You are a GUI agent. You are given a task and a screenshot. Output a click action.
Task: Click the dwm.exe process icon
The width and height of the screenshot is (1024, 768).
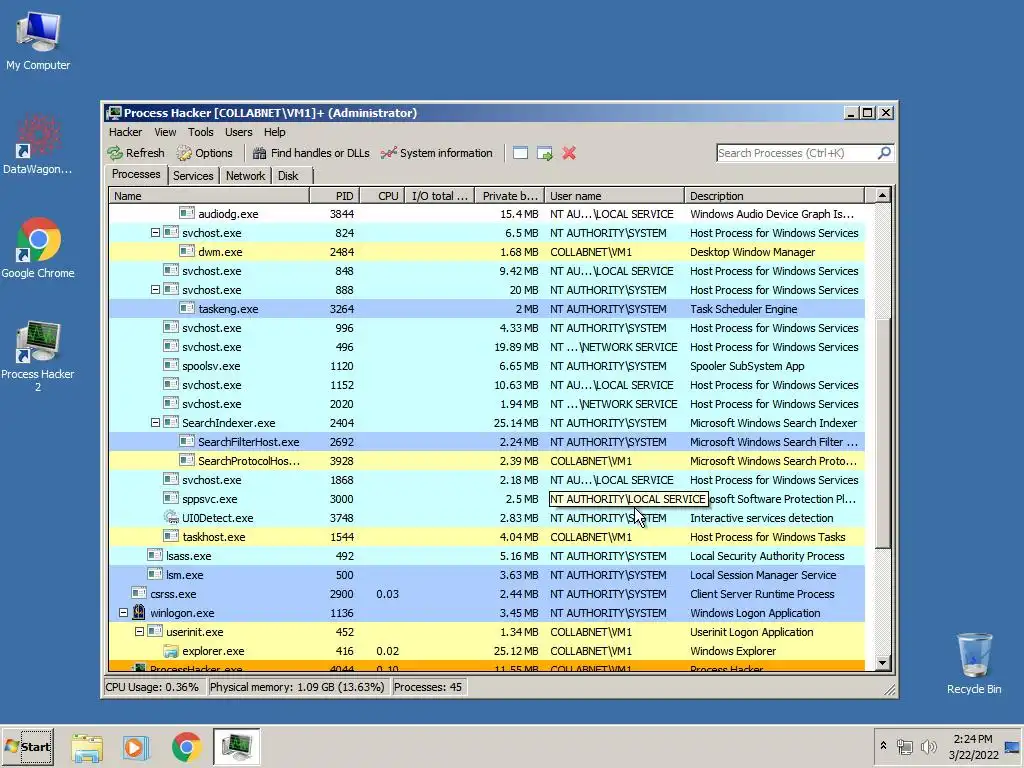coord(187,251)
